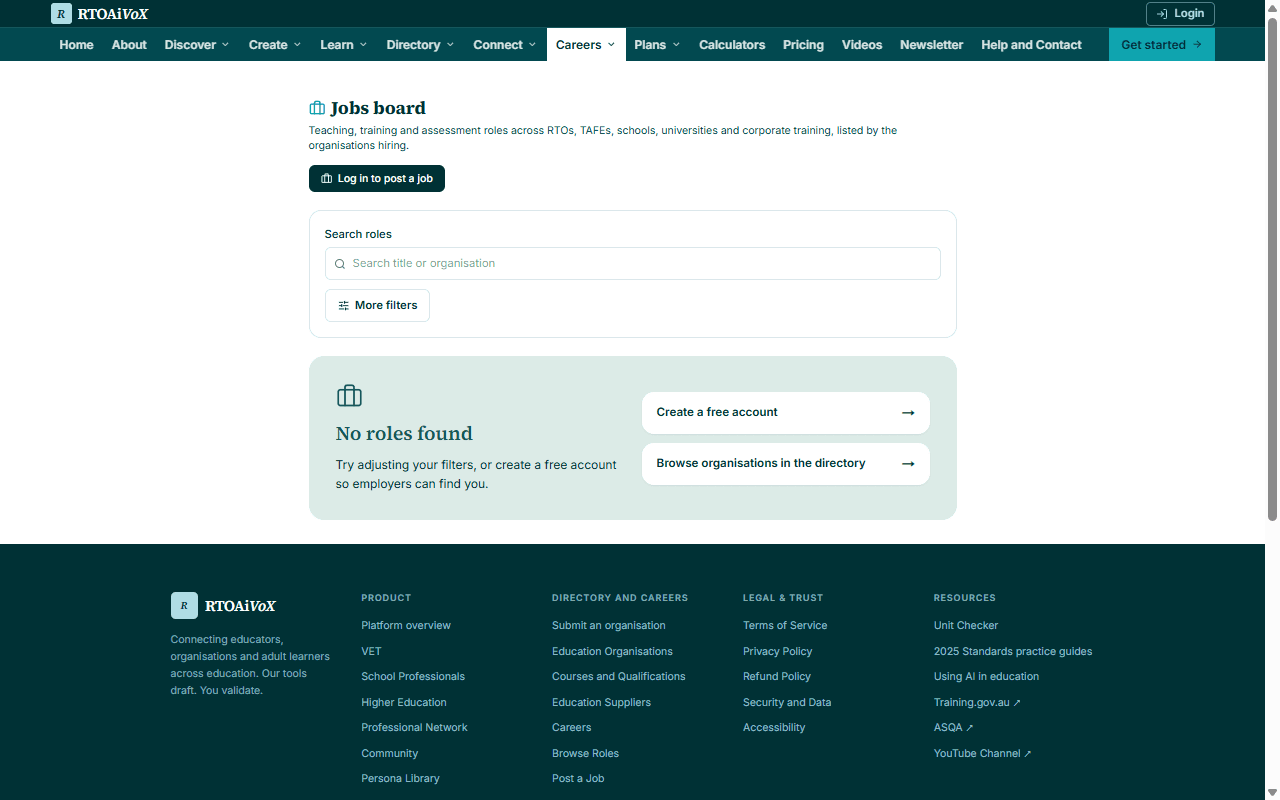The image size is (1280, 800).
Task: Open the Directory dropdown
Action: pyautogui.click(x=420, y=45)
